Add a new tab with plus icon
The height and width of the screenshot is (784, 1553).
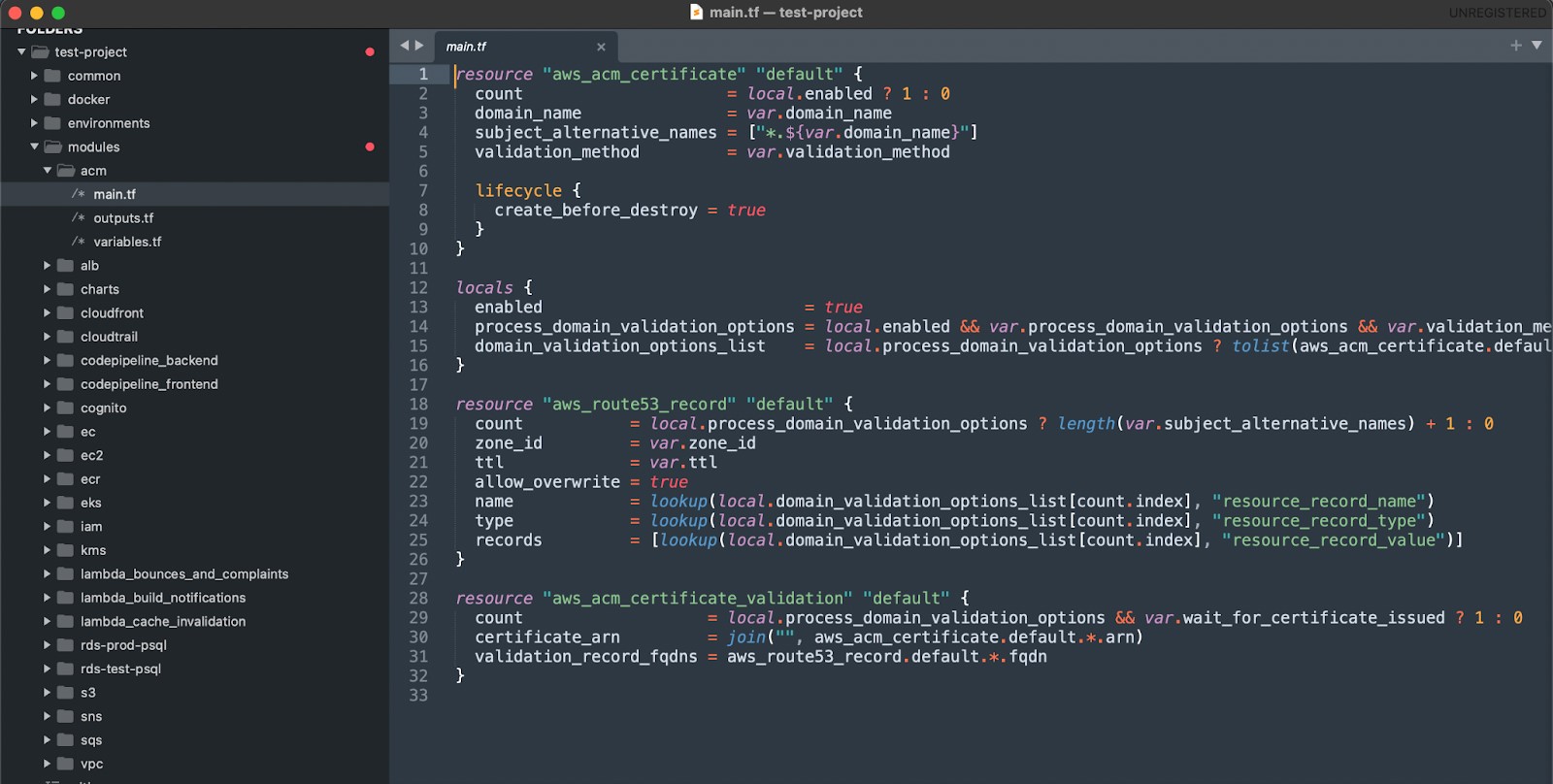tap(1516, 45)
